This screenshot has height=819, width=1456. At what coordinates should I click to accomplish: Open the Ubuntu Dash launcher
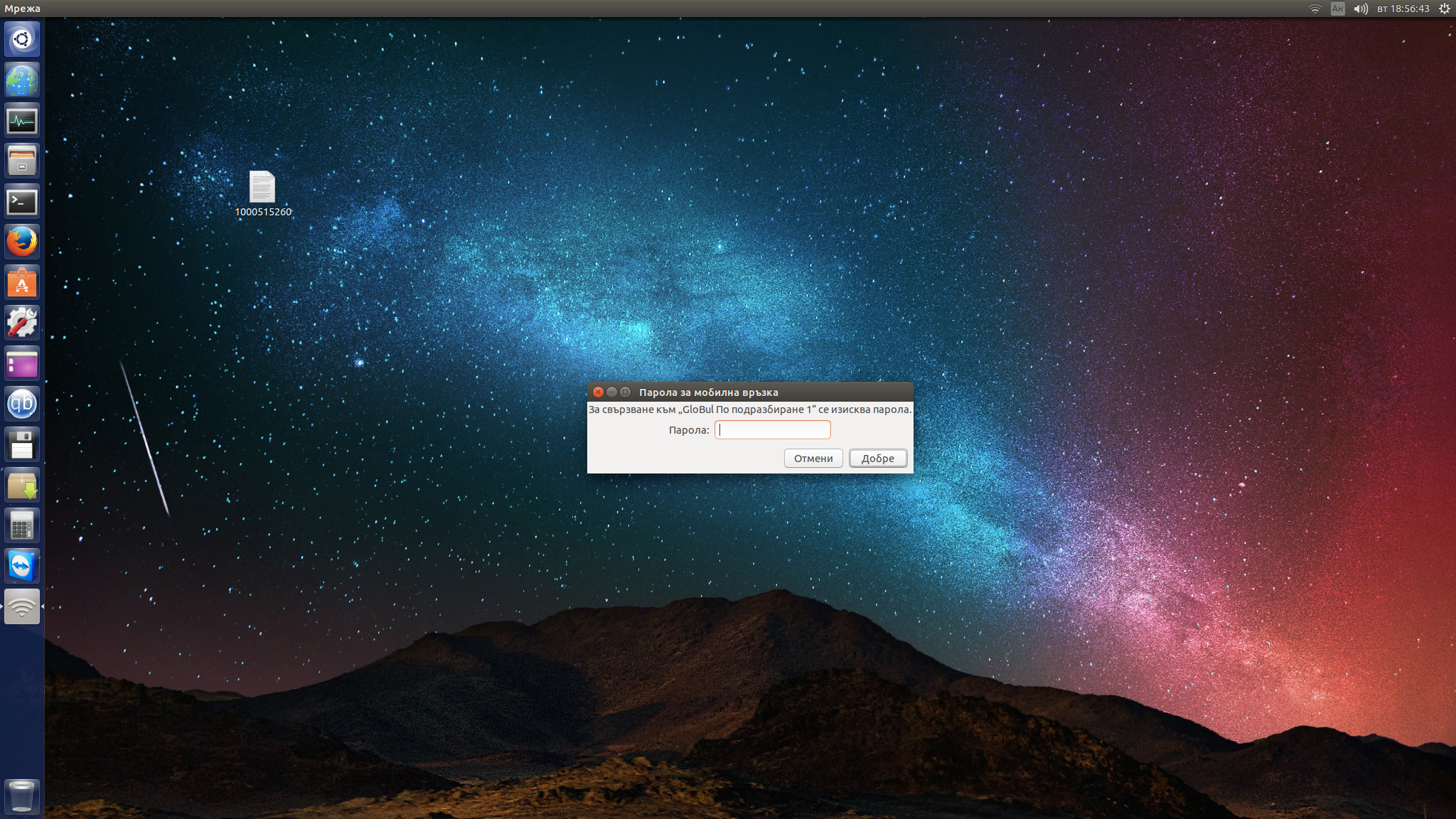tap(22, 38)
